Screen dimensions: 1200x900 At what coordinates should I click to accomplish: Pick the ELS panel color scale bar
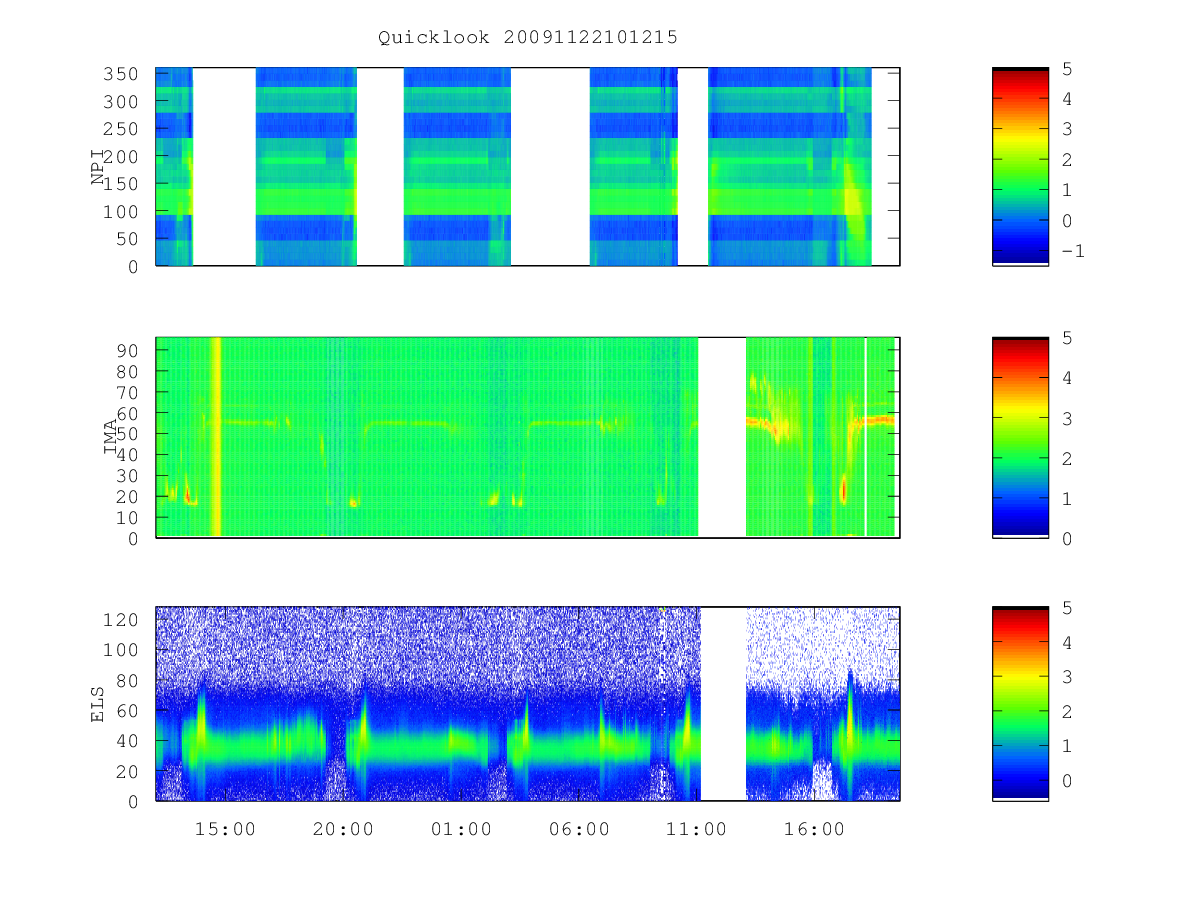(x=1020, y=704)
